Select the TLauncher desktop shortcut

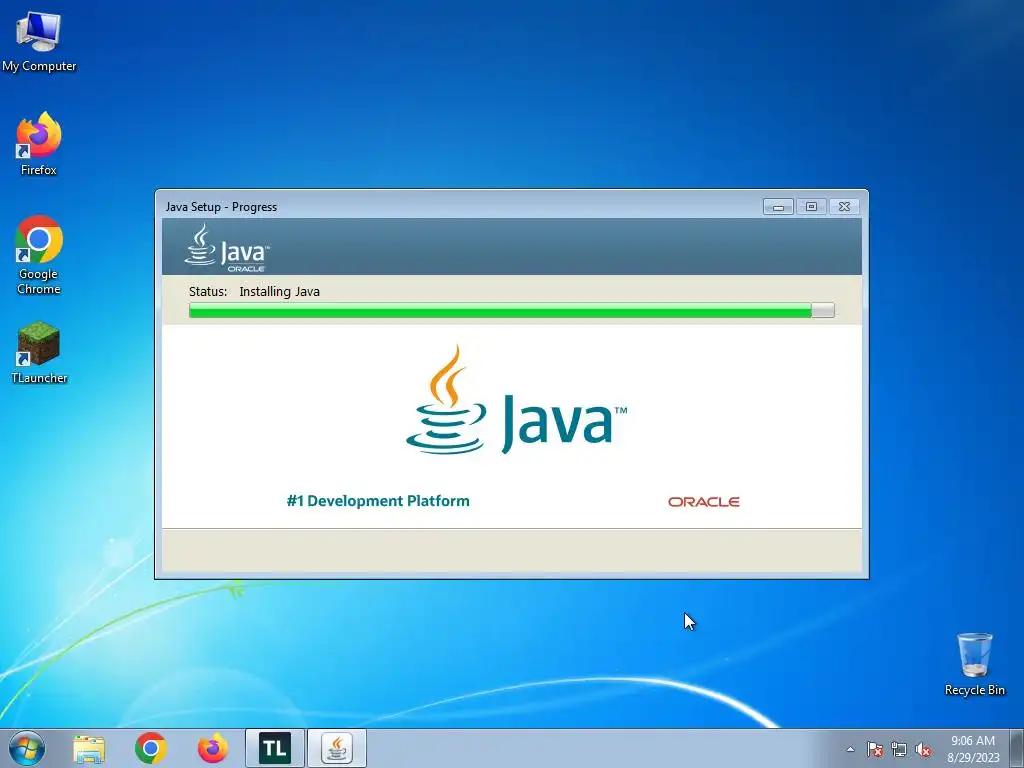[x=39, y=352]
